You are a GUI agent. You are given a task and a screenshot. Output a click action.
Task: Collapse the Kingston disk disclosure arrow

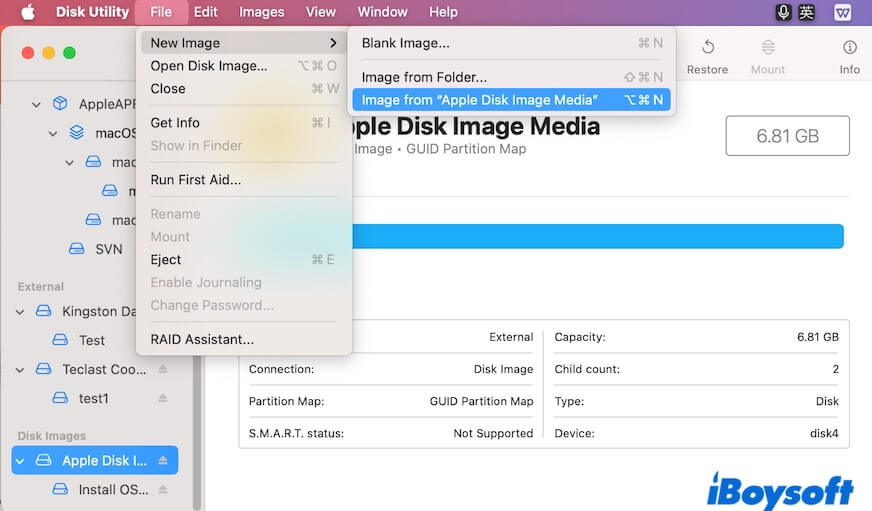tap(21, 311)
